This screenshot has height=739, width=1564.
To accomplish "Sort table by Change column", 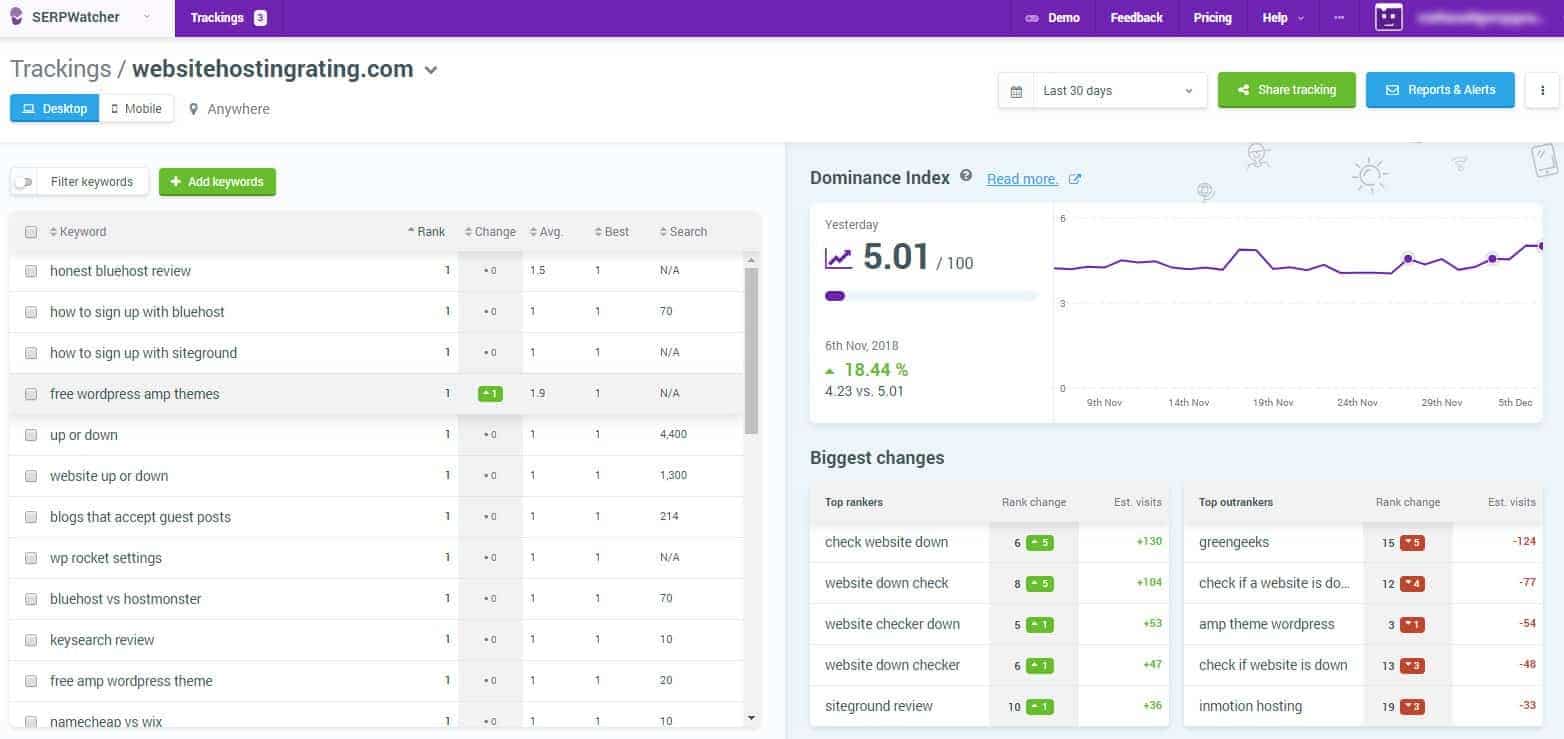I will [490, 232].
